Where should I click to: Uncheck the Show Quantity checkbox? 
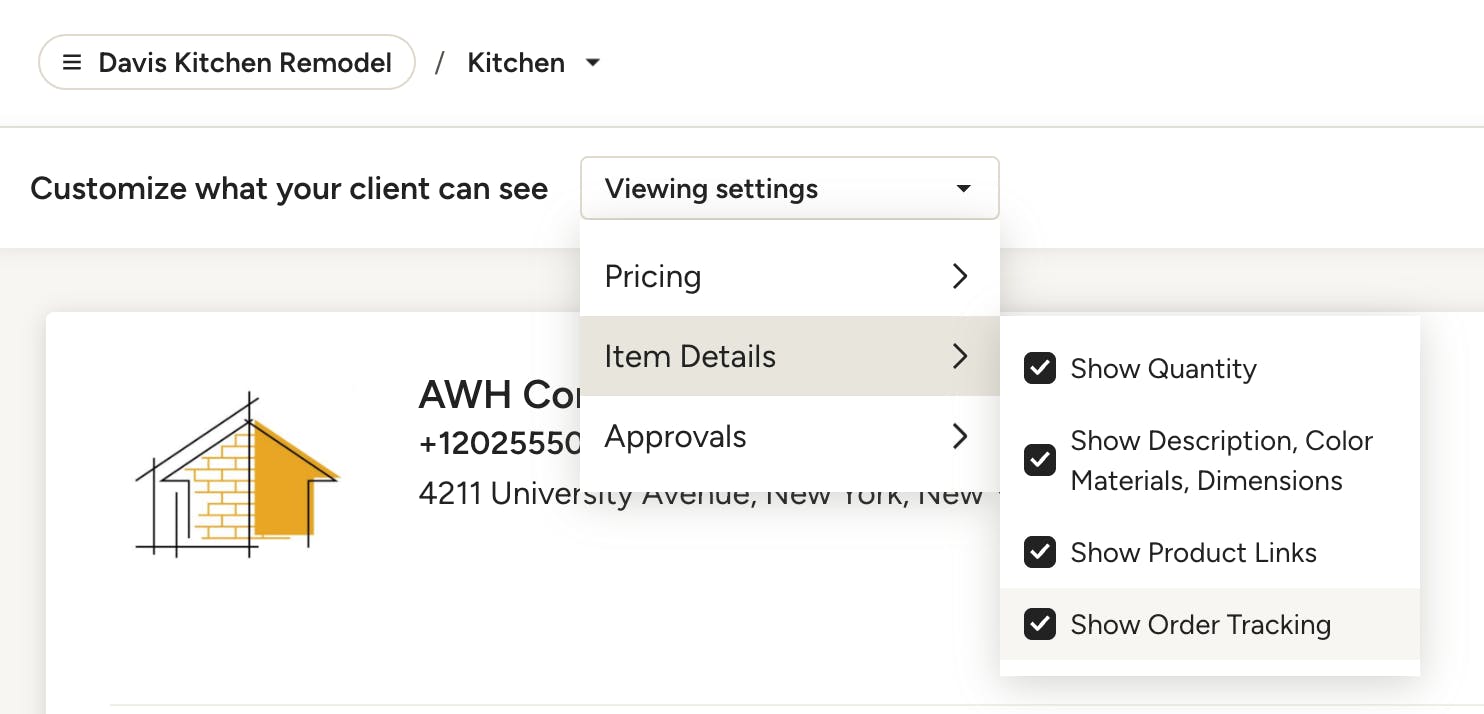pos(1040,368)
